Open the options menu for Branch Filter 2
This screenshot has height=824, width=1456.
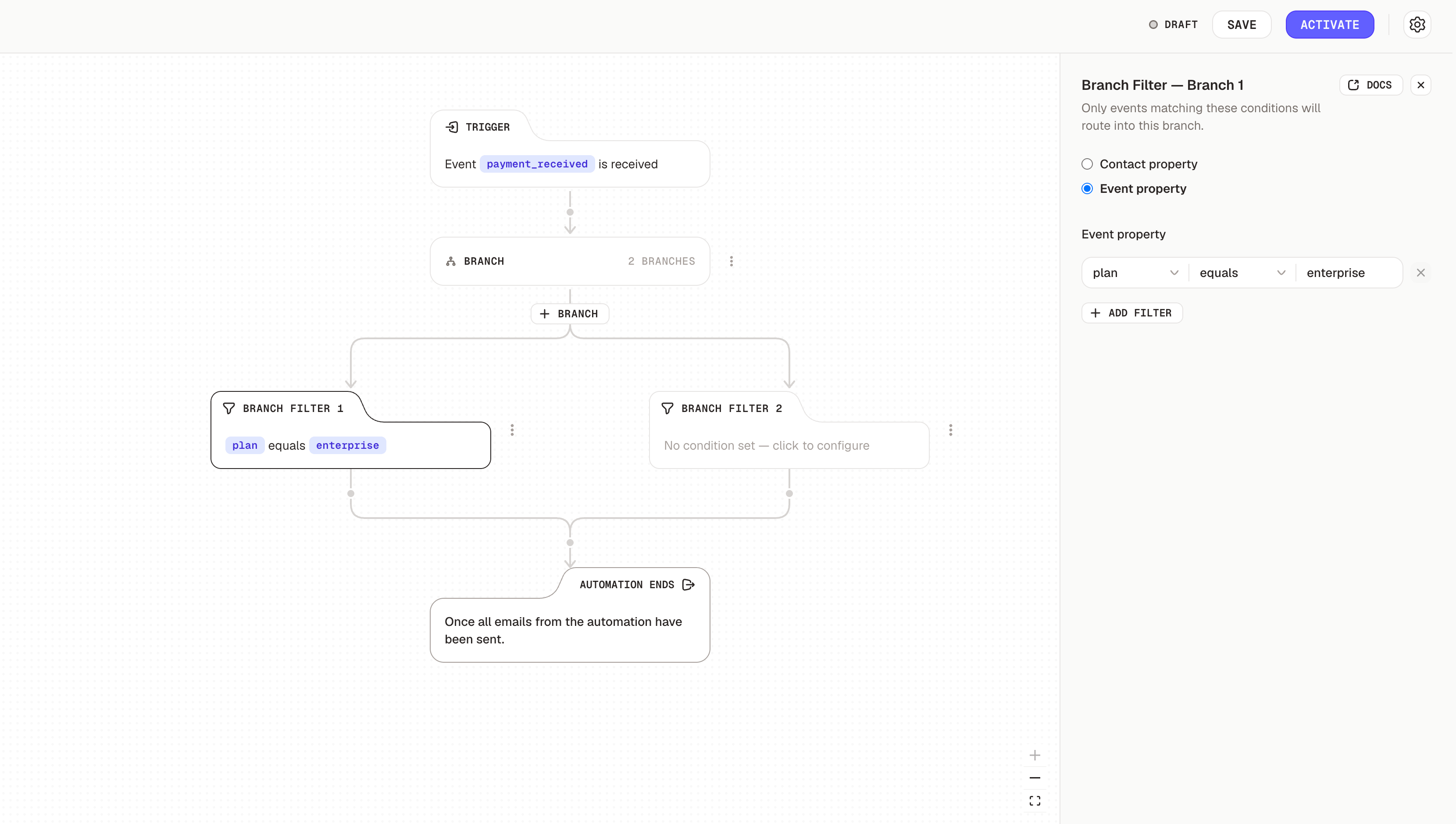(x=950, y=430)
